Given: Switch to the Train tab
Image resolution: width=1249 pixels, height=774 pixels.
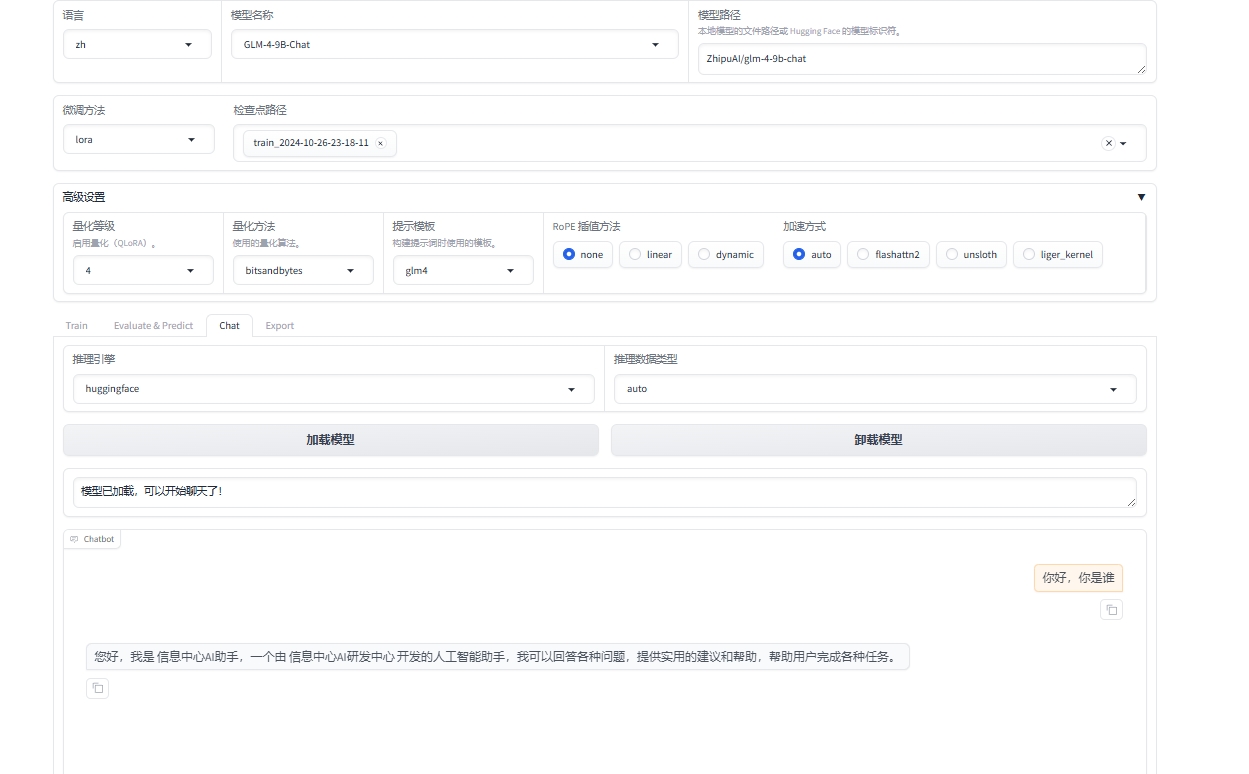Looking at the screenshot, I should (x=77, y=326).
